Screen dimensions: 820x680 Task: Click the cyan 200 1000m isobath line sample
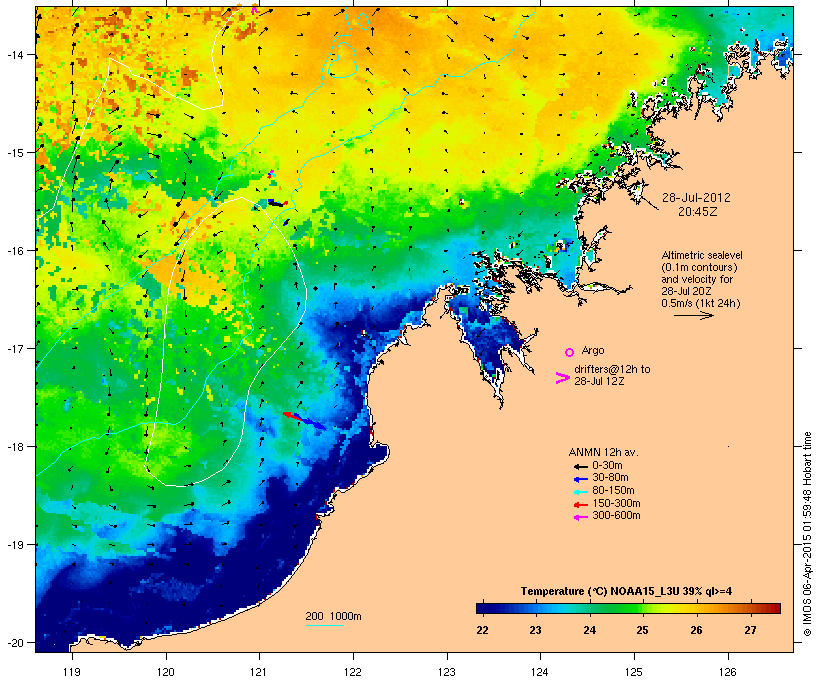(324, 625)
